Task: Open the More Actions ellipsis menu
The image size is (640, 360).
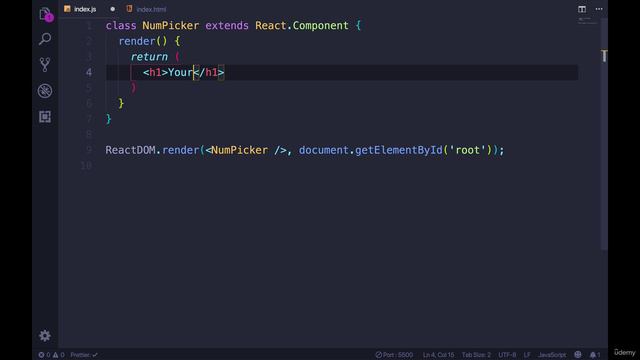Action: [x=599, y=9]
